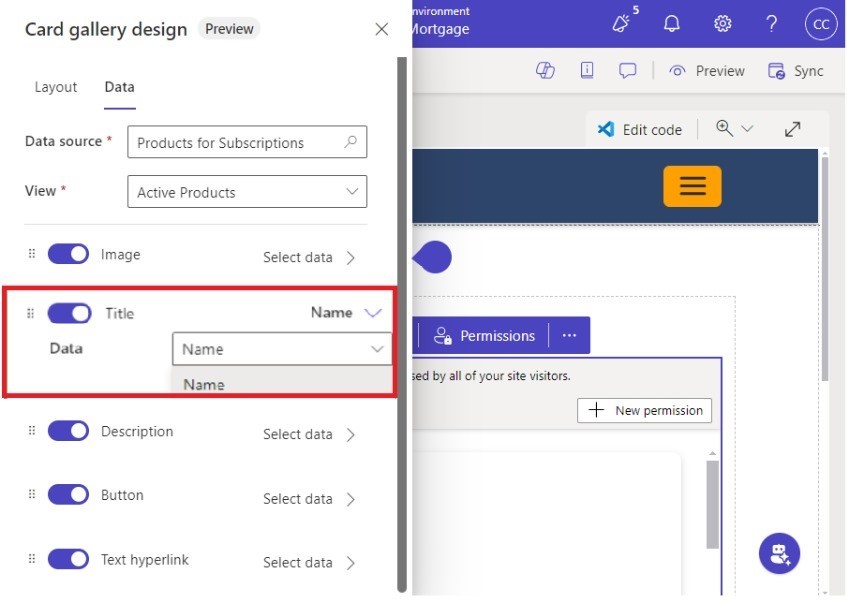This screenshot has width=847, height=602.
Task: Disable the Description toggle
Action: pos(68,431)
